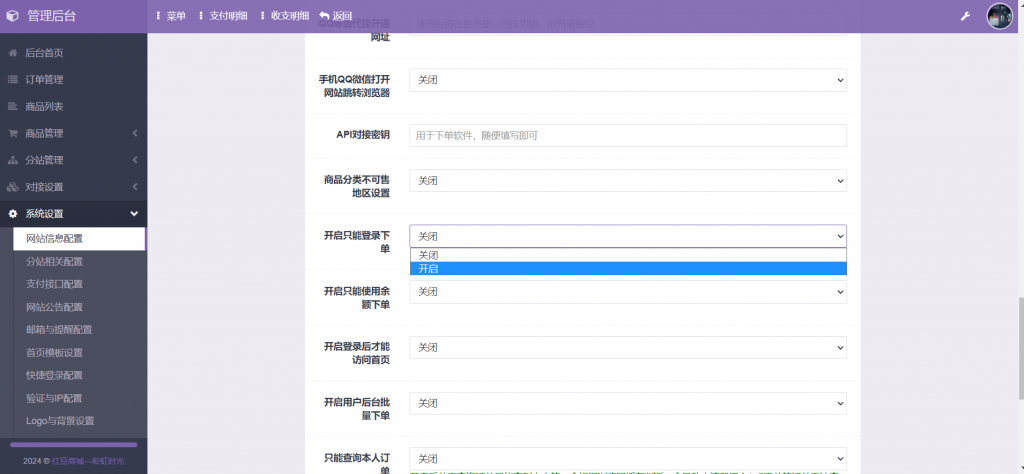1024x474 pixels.
Task: Click the dots icon before 菜单
Action: [x=159, y=16]
